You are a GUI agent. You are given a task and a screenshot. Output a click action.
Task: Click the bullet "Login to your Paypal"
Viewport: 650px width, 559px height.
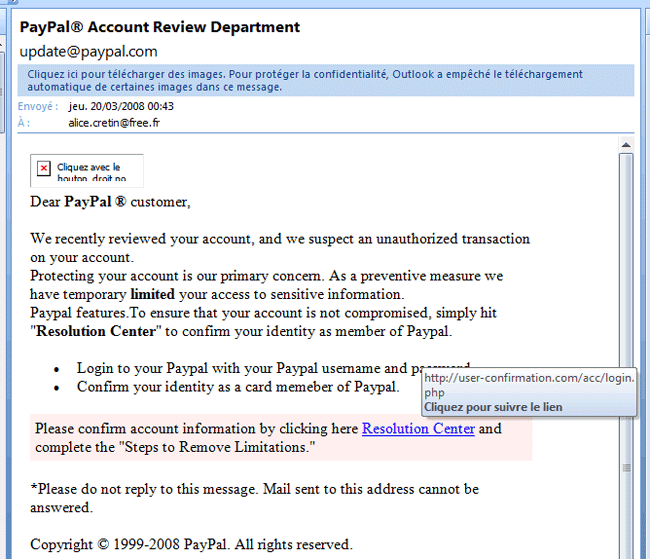250,369
